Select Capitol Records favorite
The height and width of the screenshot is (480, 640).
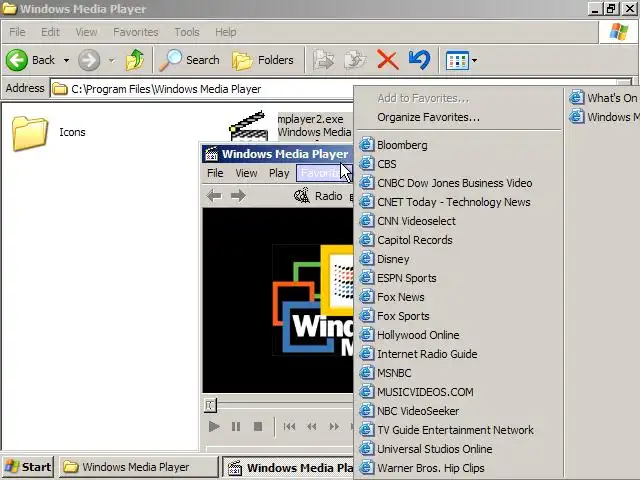(x=459, y=240)
